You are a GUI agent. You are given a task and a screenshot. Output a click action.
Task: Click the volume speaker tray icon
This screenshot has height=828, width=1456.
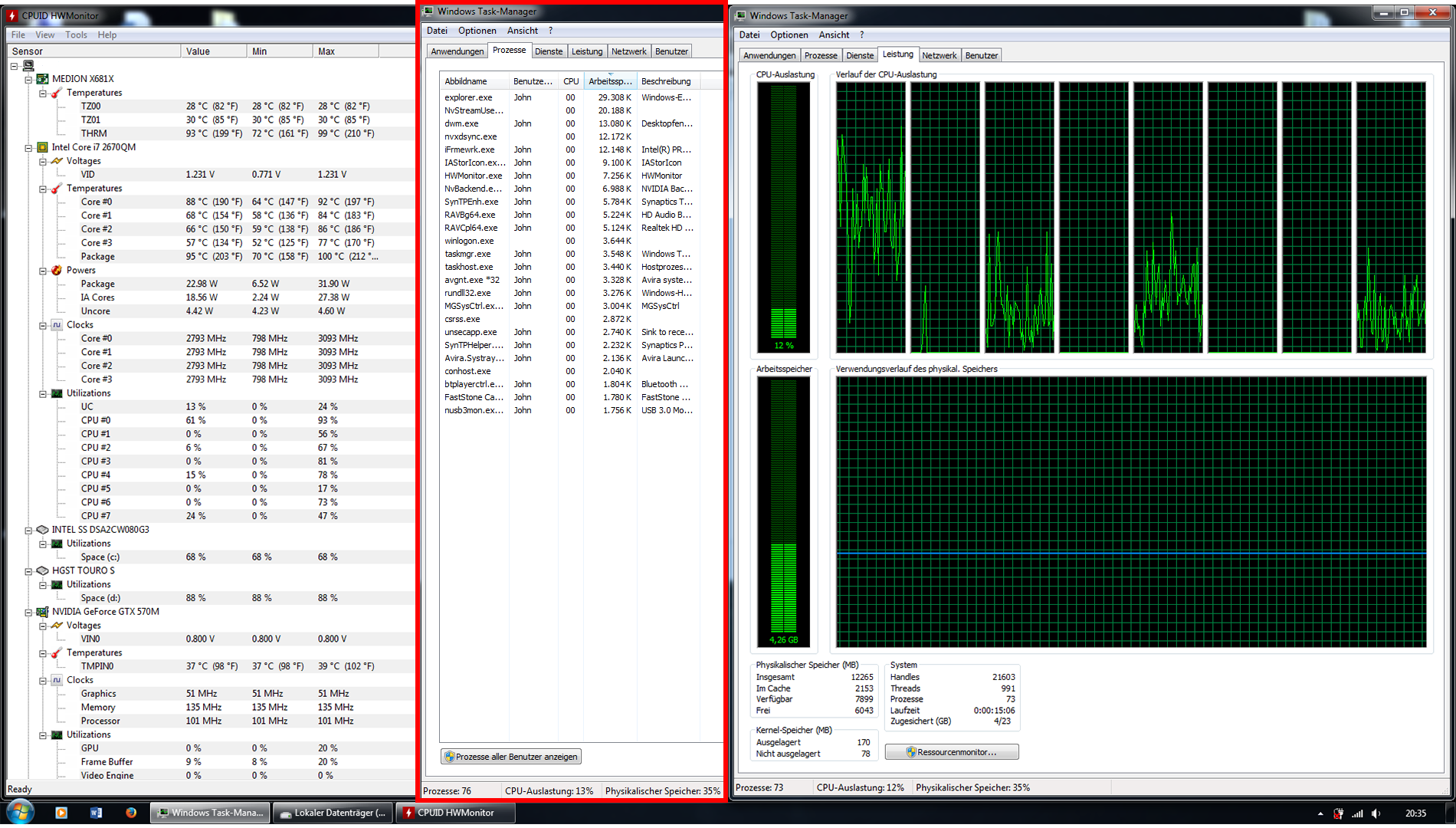pos(1376,813)
